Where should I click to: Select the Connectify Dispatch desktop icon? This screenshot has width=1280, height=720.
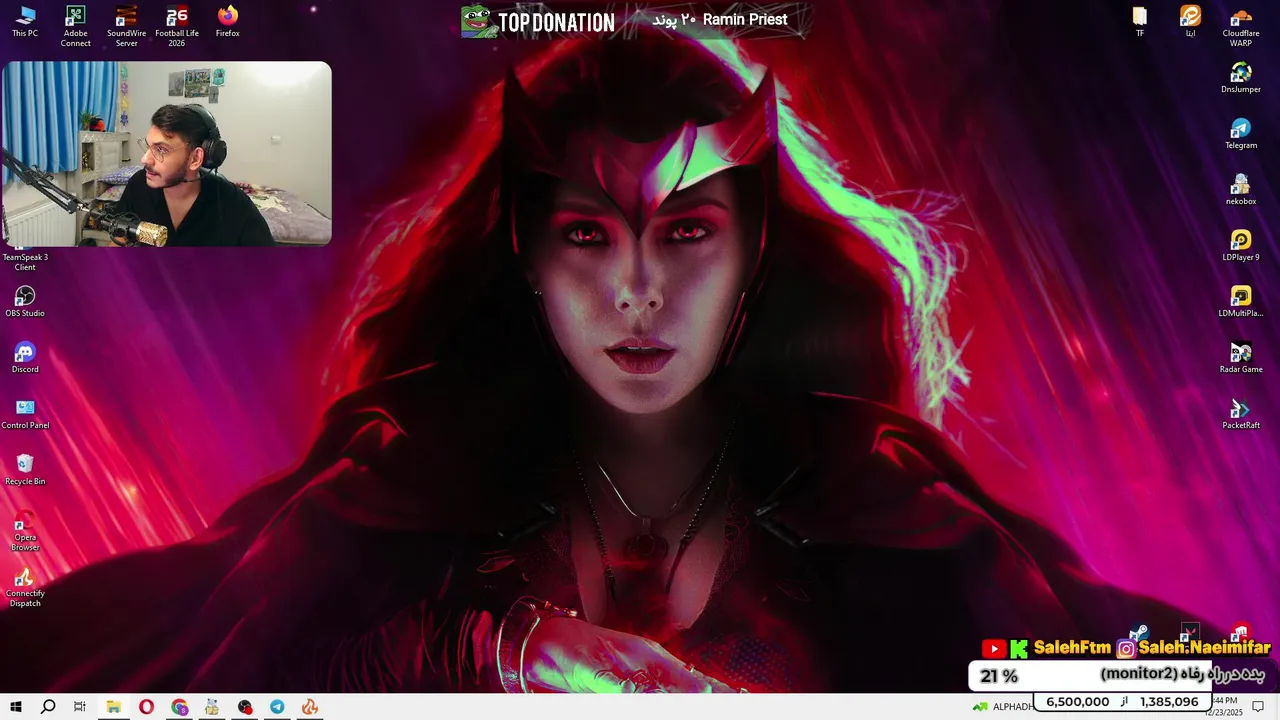click(x=25, y=587)
